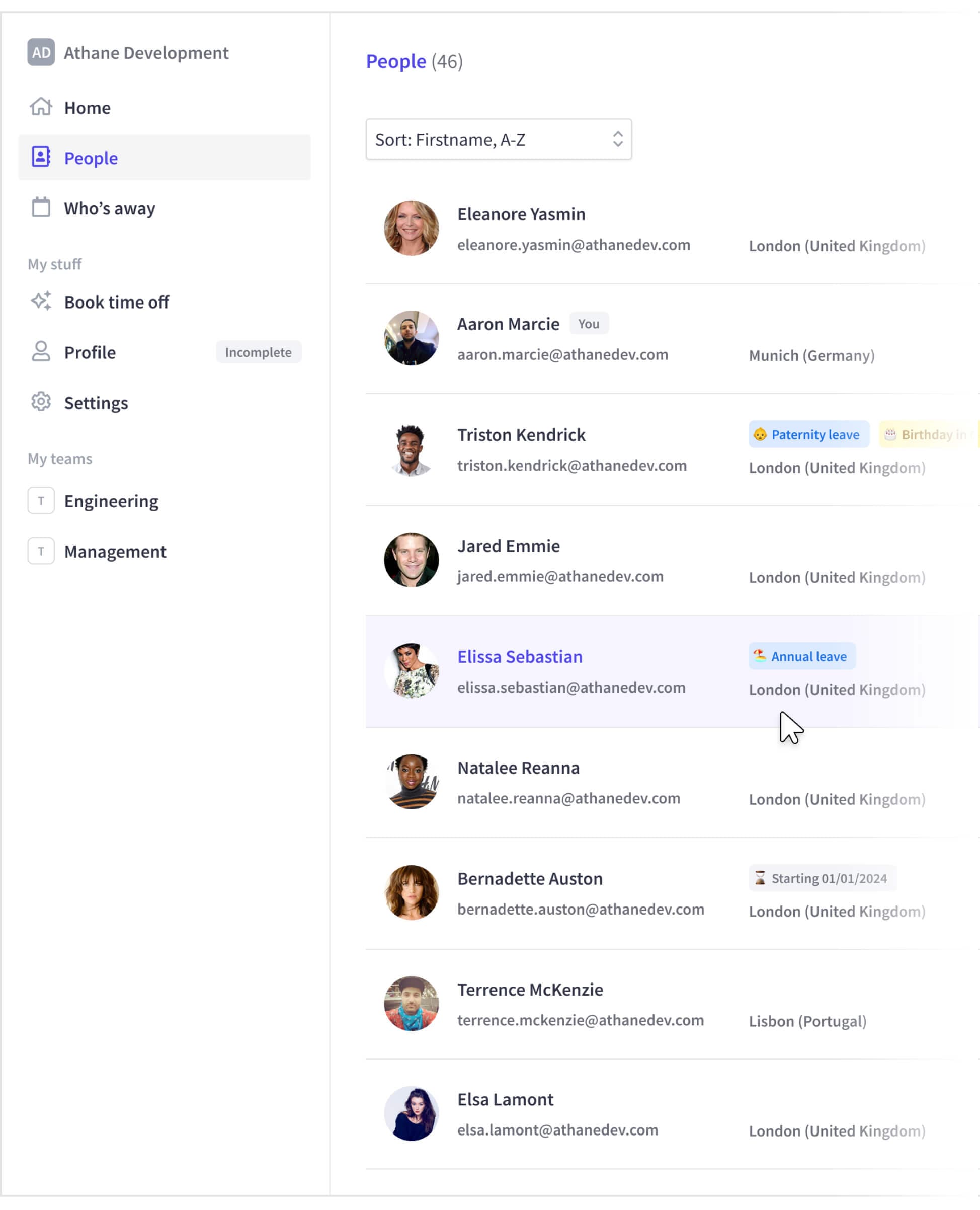The height and width of the screenshot is (1210, 980).
Task: Click the baby emoji on Paternity leave
Action: [x=760, y=434]
